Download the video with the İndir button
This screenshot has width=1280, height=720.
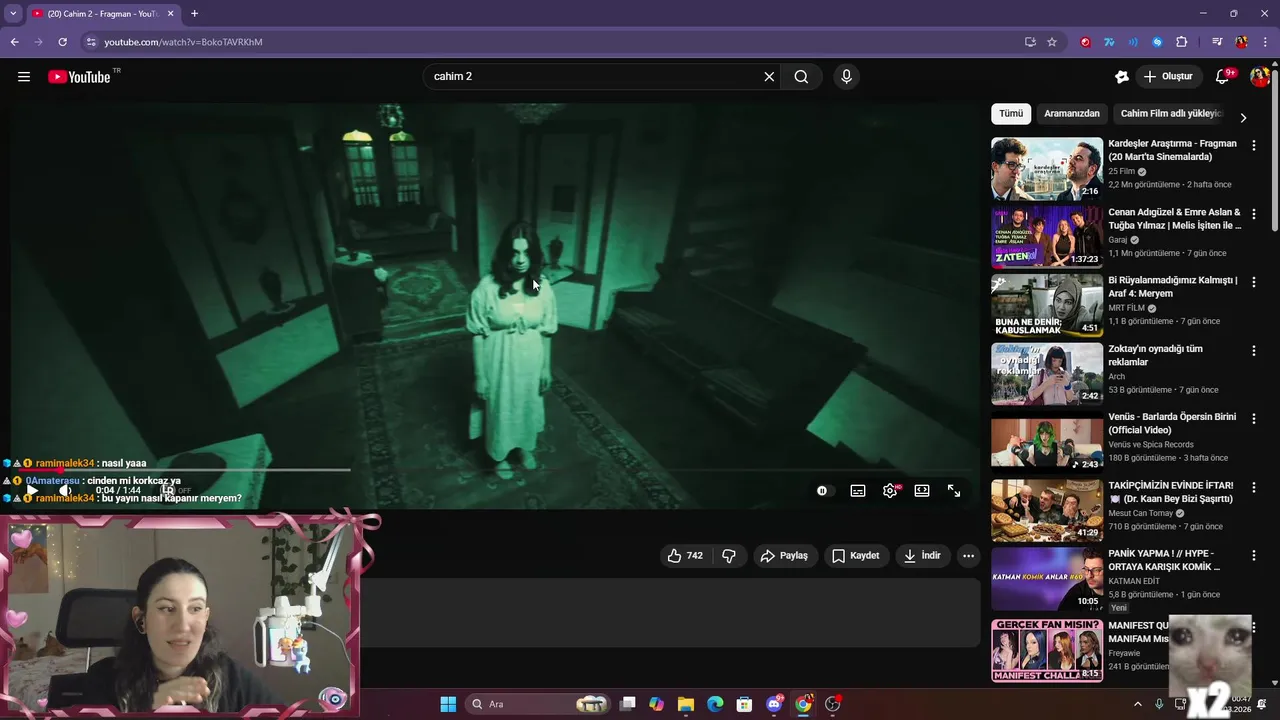[922, 556]
